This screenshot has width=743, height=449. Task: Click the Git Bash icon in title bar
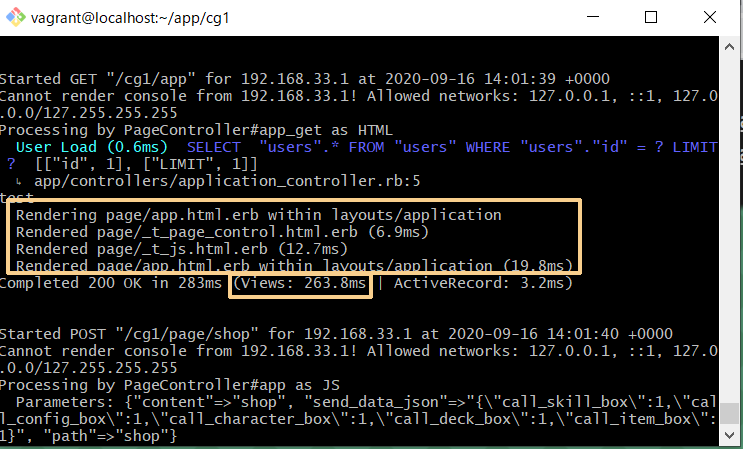pyautogui.click(x=16, y=18)
